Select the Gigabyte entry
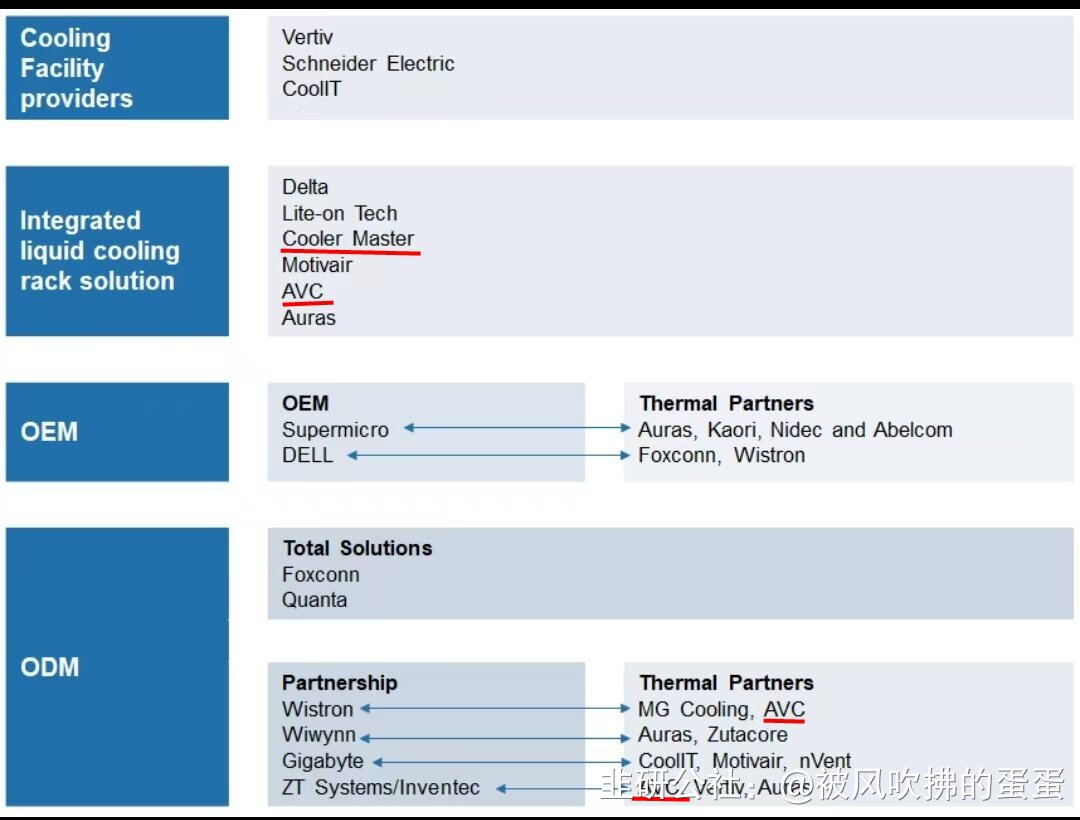Image resolution: width=1080 pixels, height=820 pixels. [323, 761]
